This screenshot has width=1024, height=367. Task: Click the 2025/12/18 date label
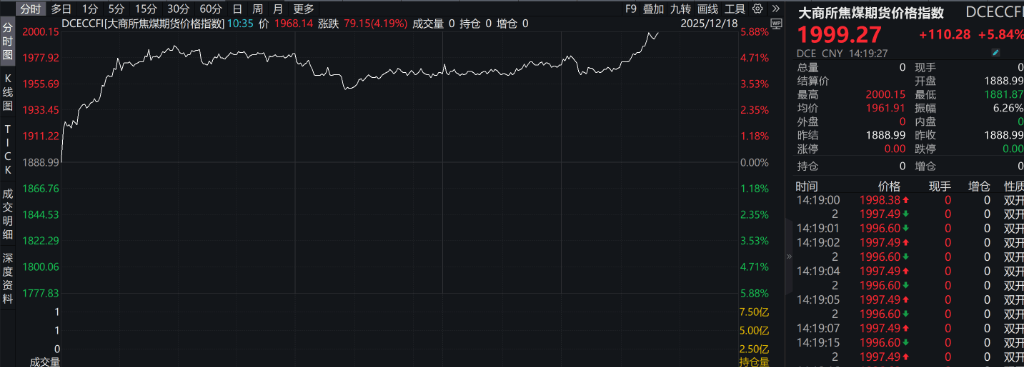coord(708,24)
